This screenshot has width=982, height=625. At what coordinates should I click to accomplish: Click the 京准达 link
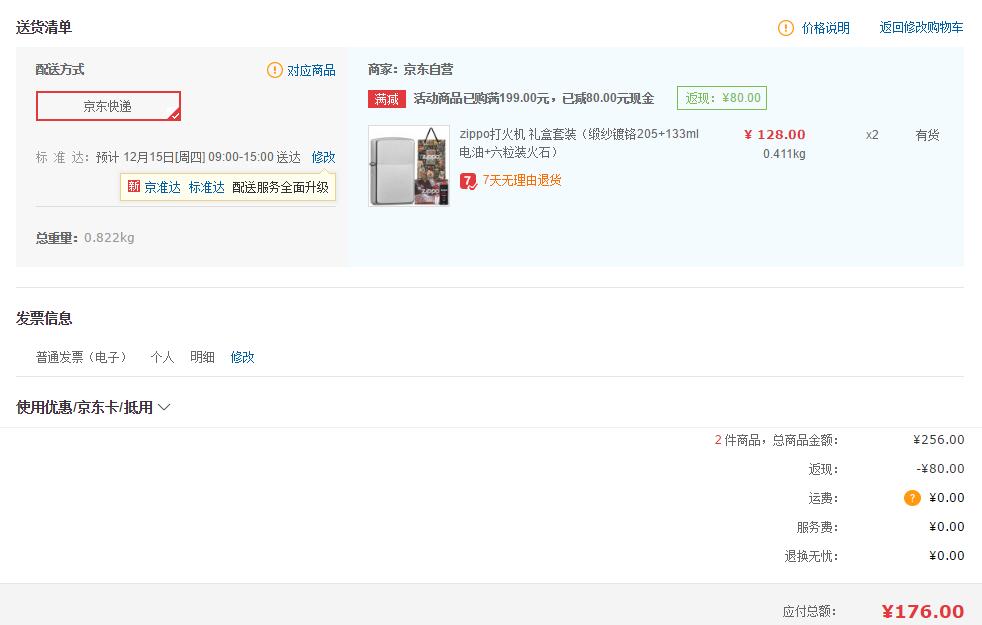[x=162, y=187]
